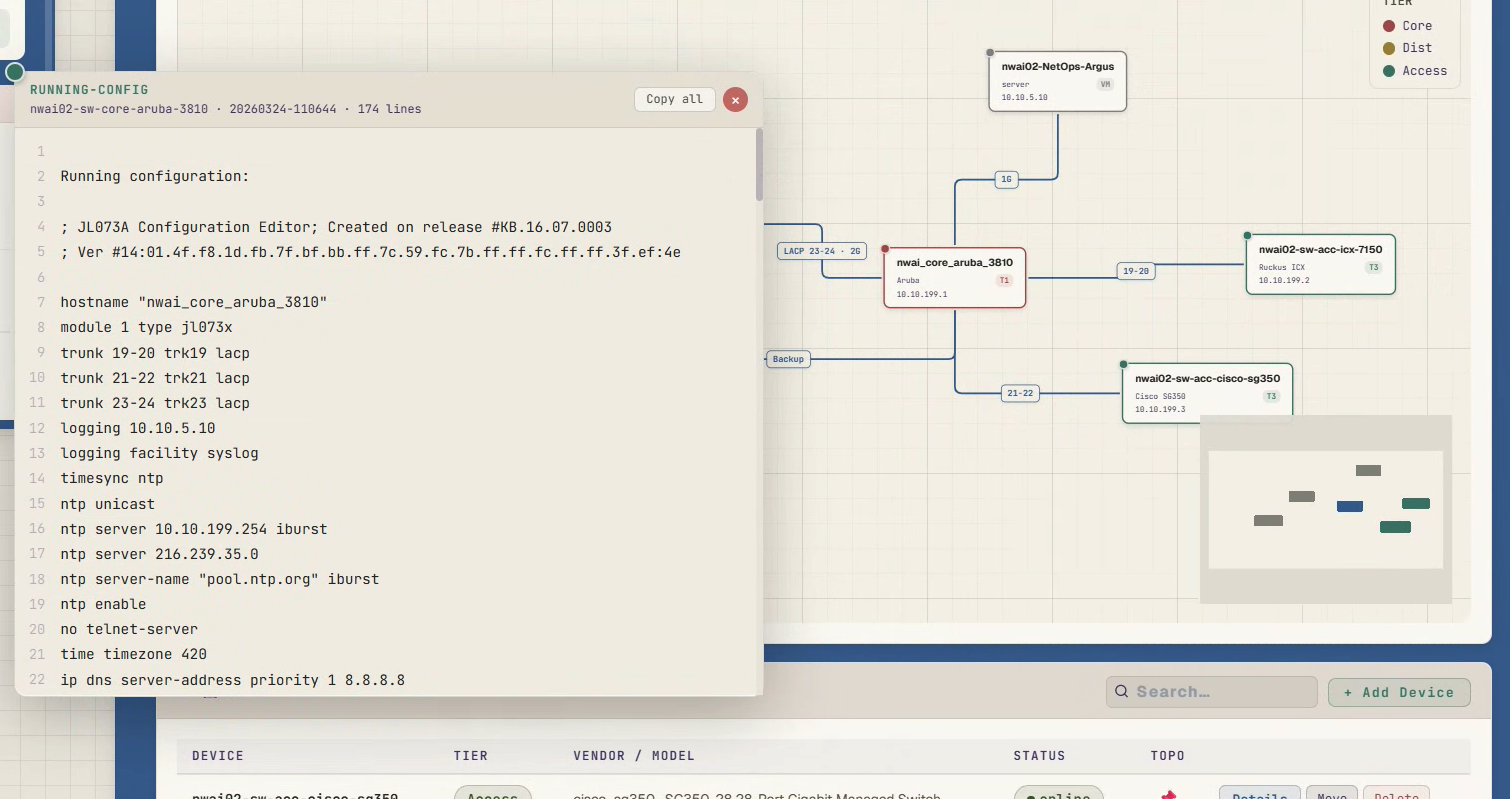The image size is (1510, 799).
Task: Click config line 'time timezone 420'
Action: coord(133,654)
